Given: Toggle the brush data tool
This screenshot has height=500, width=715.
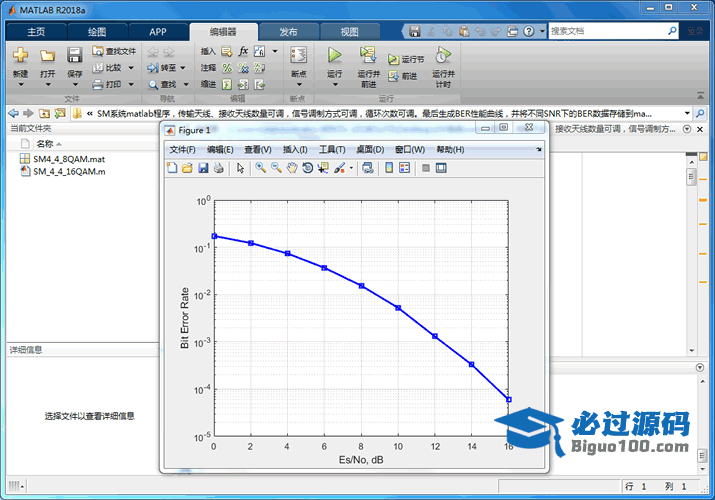Looking at the screenshot, I should click(x=339, y=168).
